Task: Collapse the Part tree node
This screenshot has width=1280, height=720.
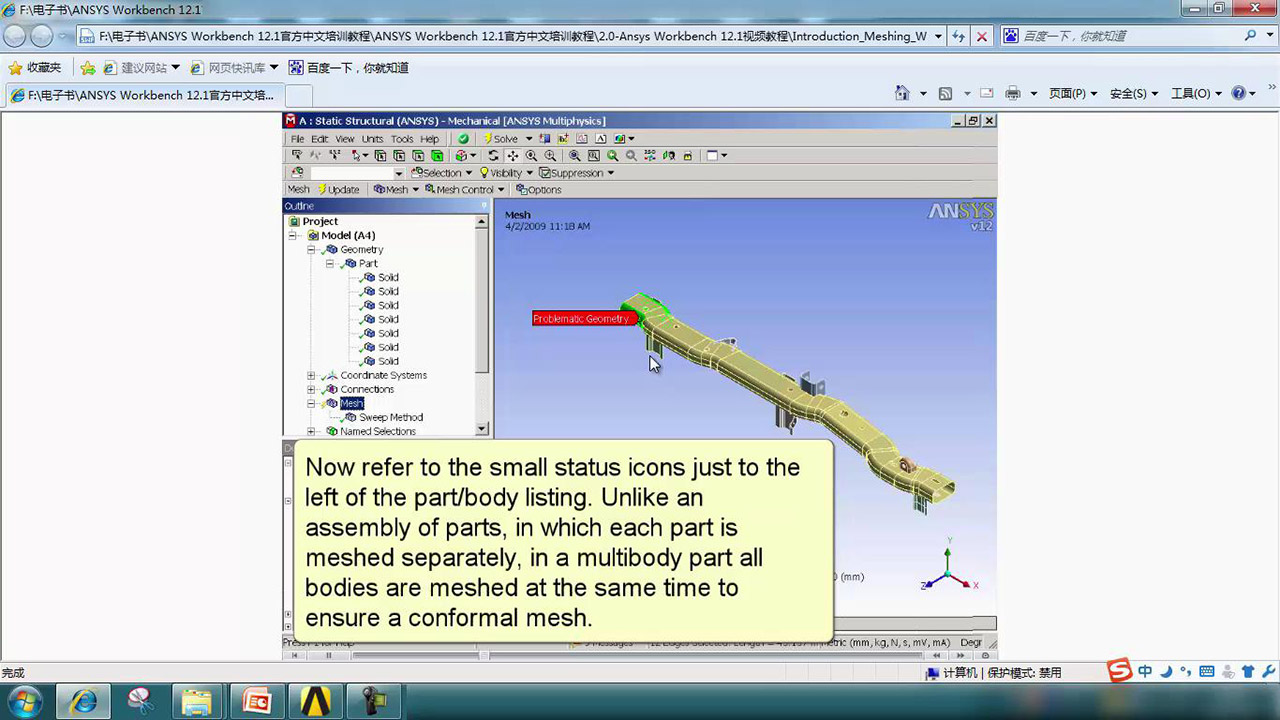Action: 330,264
